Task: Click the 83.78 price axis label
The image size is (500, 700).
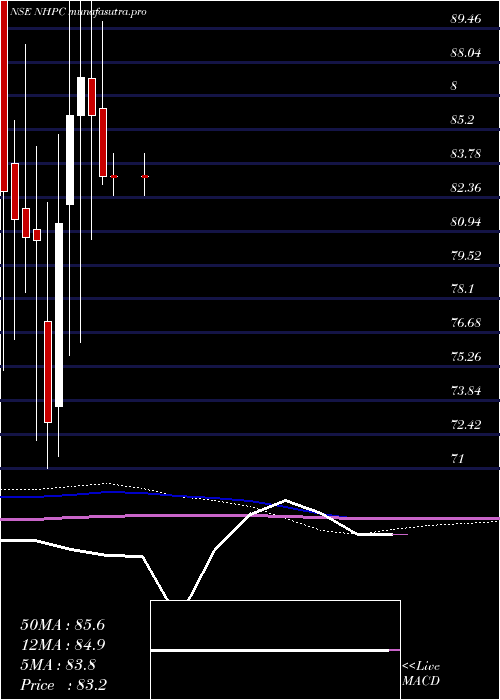Action: [466, 154]
